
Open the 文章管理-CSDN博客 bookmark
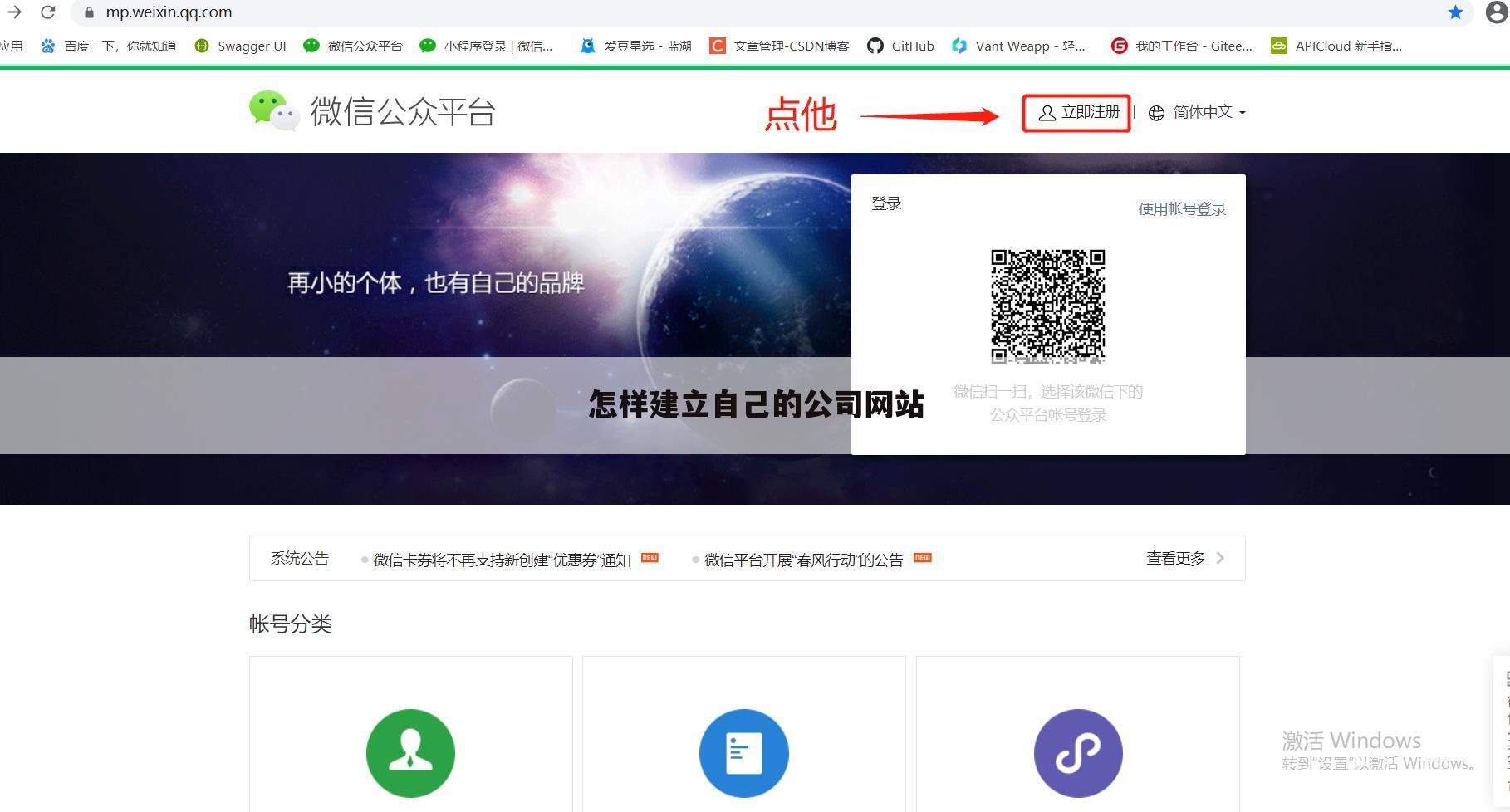point(779,46)
